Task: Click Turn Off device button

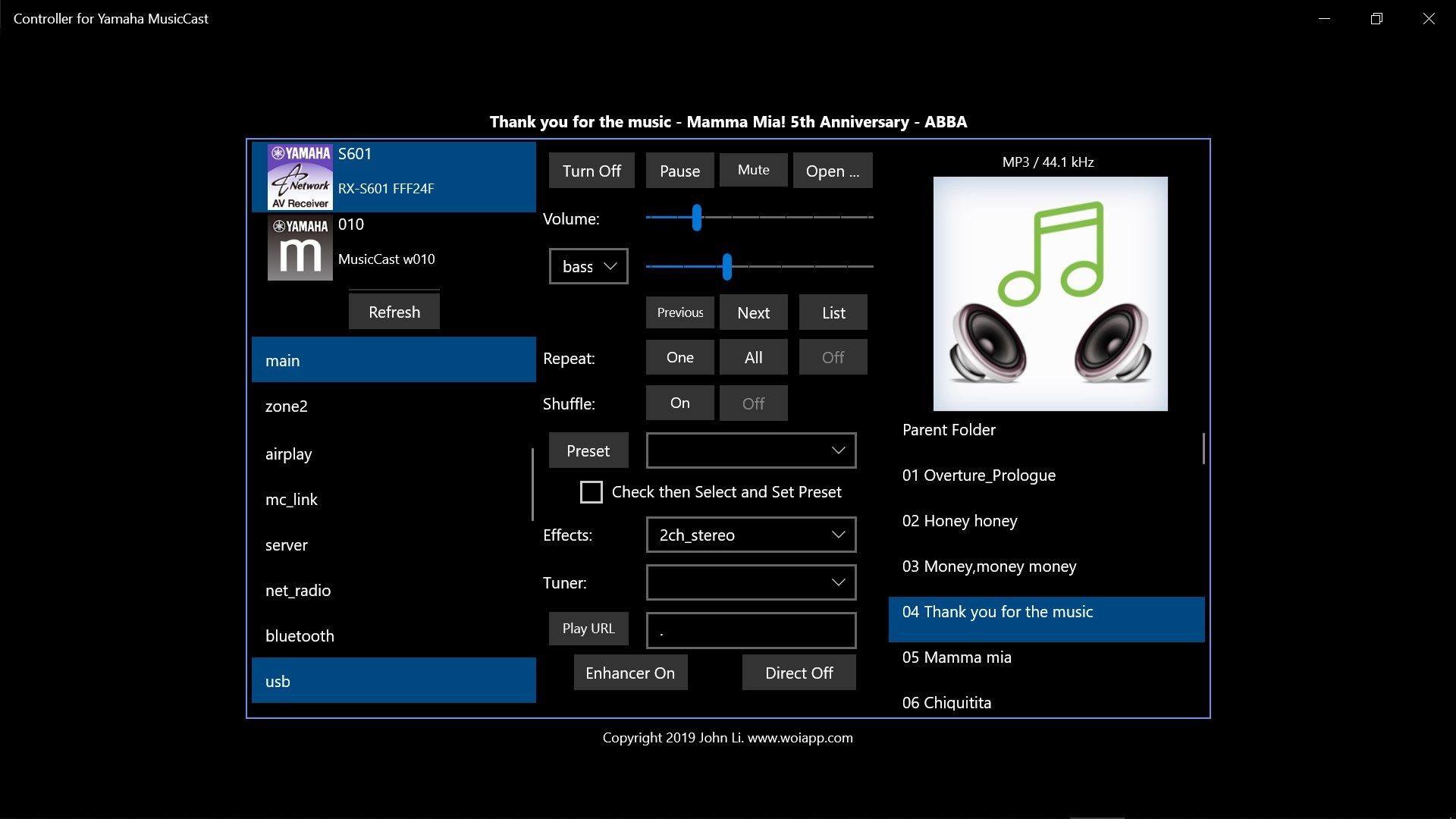Action: [x=591, y=170]
